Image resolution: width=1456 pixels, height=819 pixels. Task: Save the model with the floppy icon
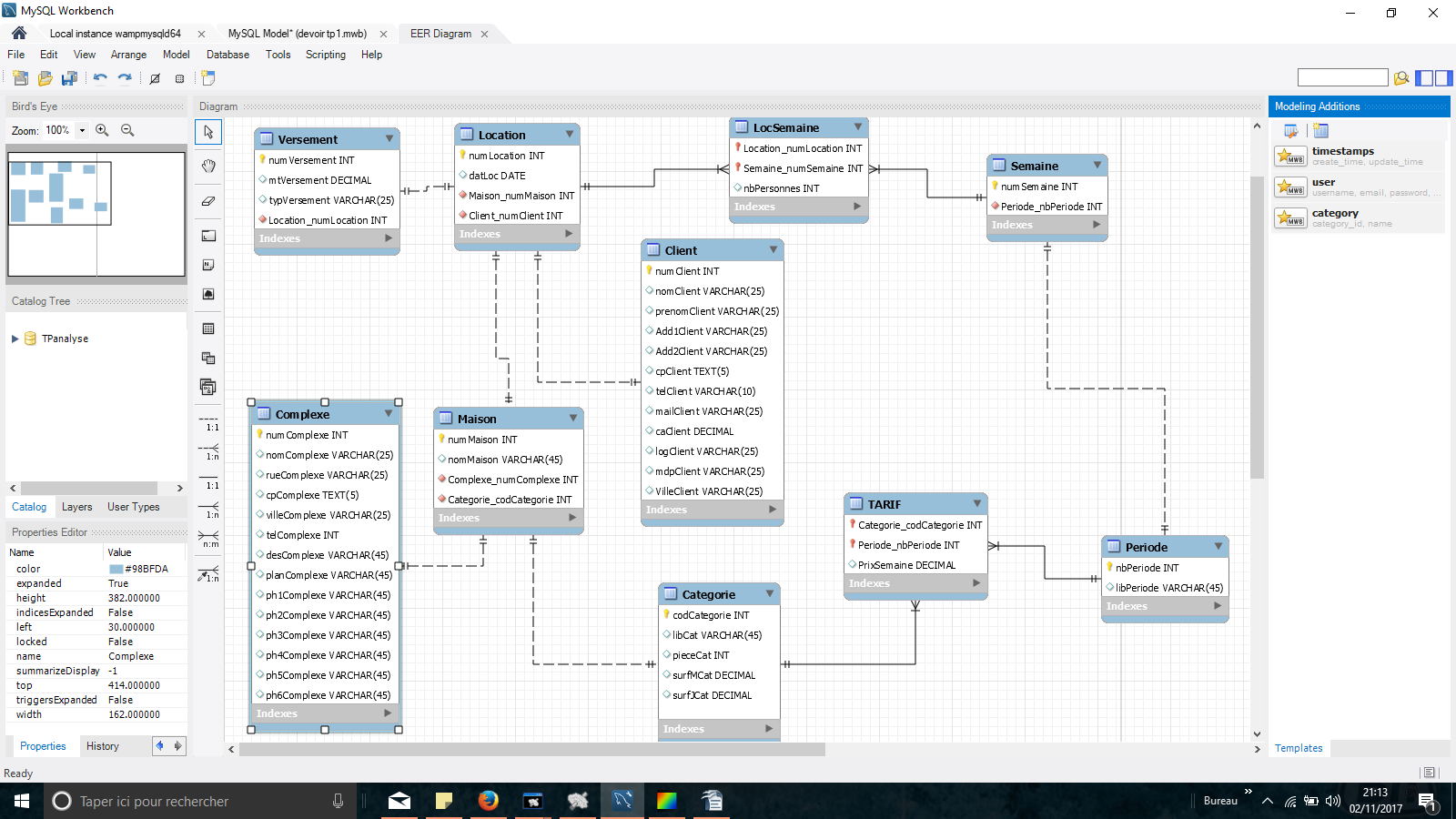[x=69, y=78]
